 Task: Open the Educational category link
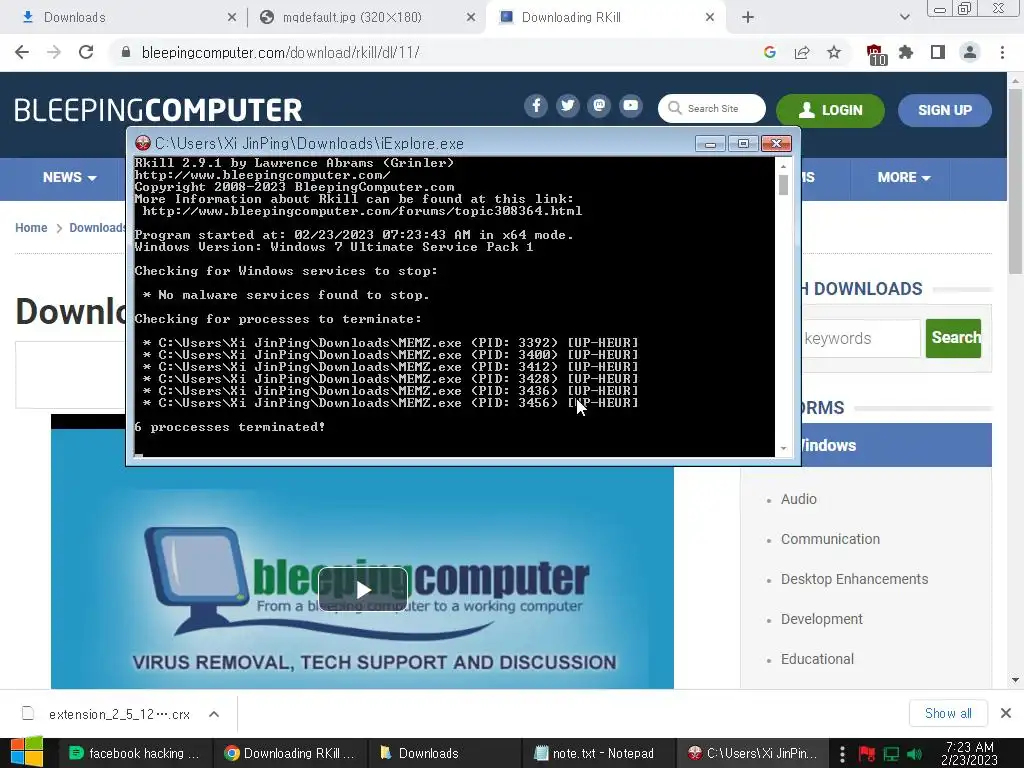coord(817,659)
